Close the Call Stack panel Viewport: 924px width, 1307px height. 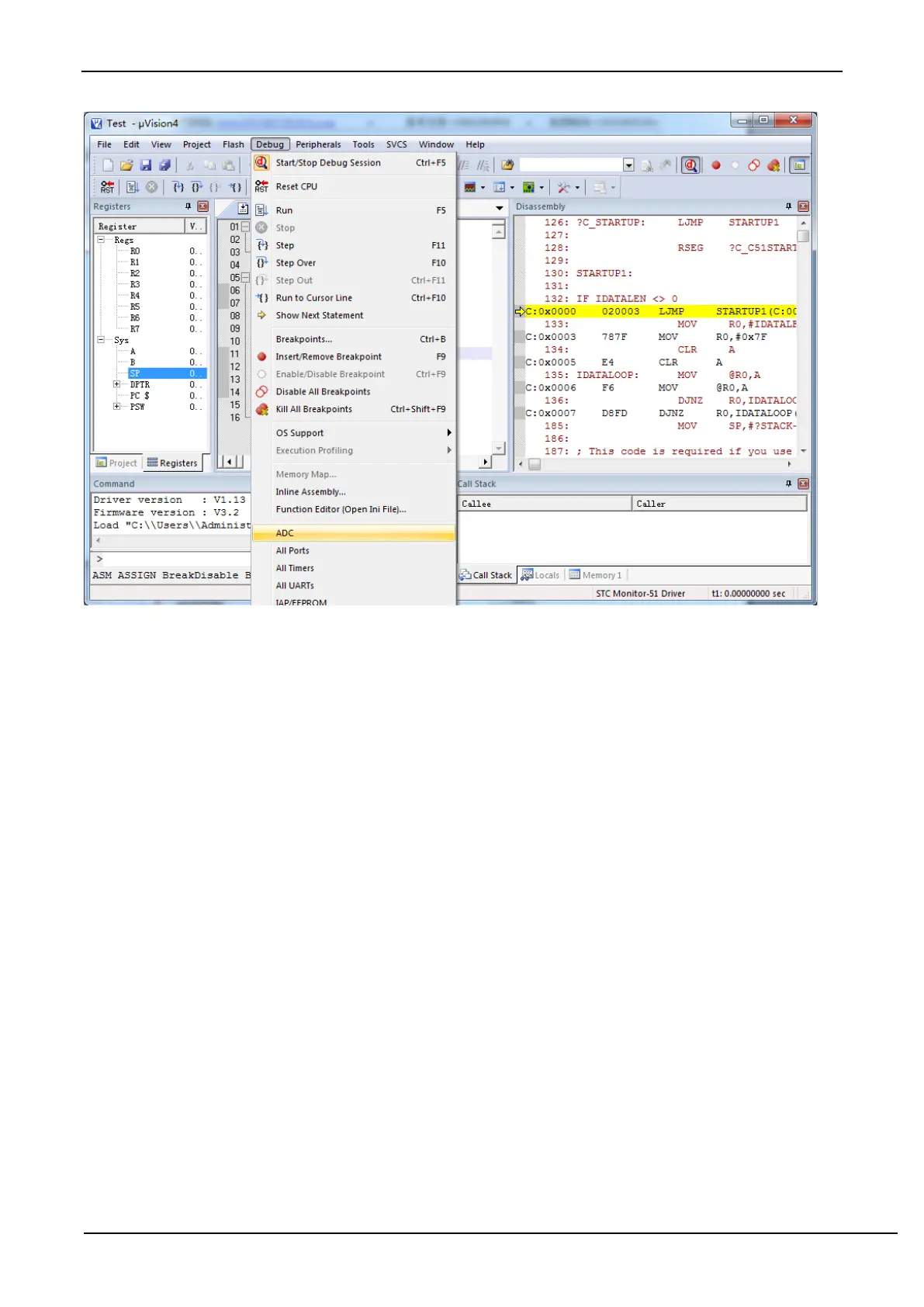click(803, 484)
